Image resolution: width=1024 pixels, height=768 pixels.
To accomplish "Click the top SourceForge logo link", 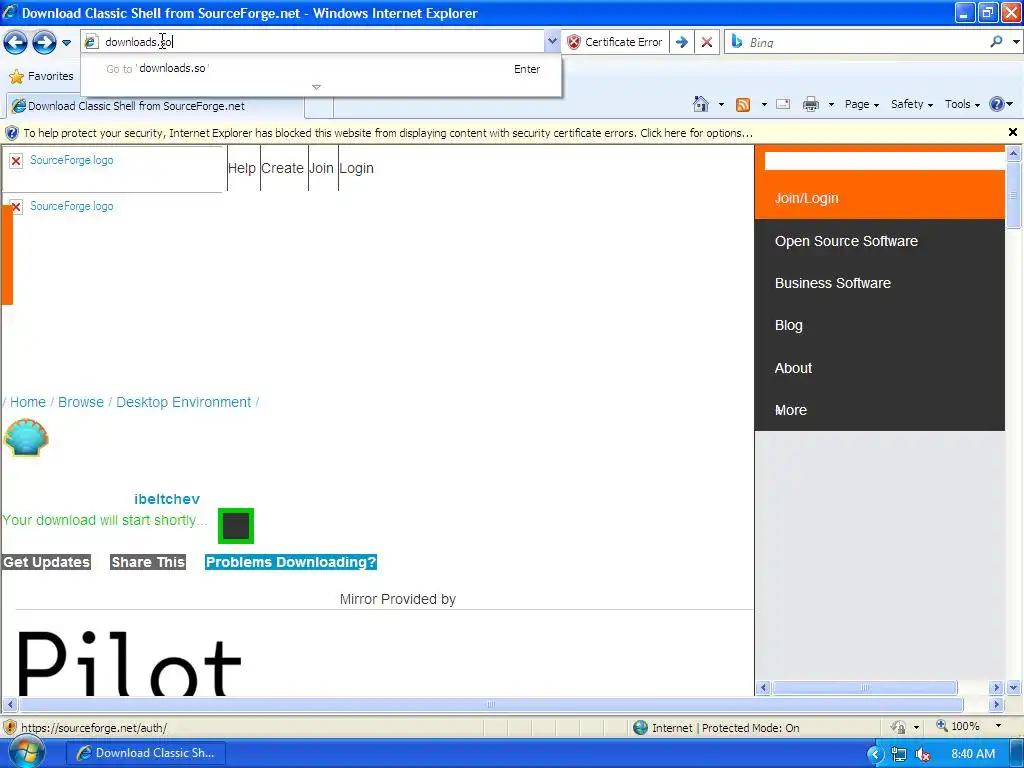I will click(71, 160).
